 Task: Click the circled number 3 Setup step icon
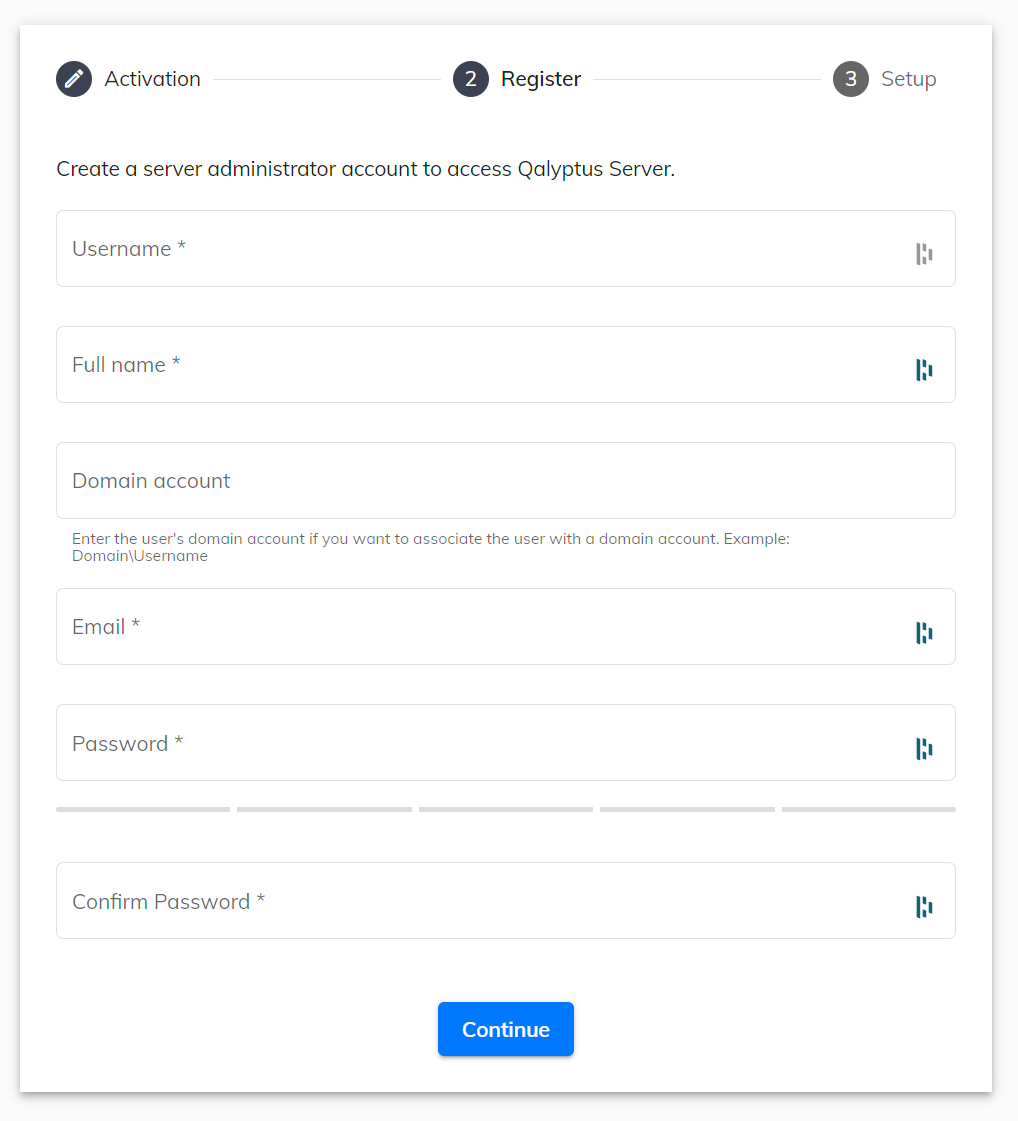[850, 78]
